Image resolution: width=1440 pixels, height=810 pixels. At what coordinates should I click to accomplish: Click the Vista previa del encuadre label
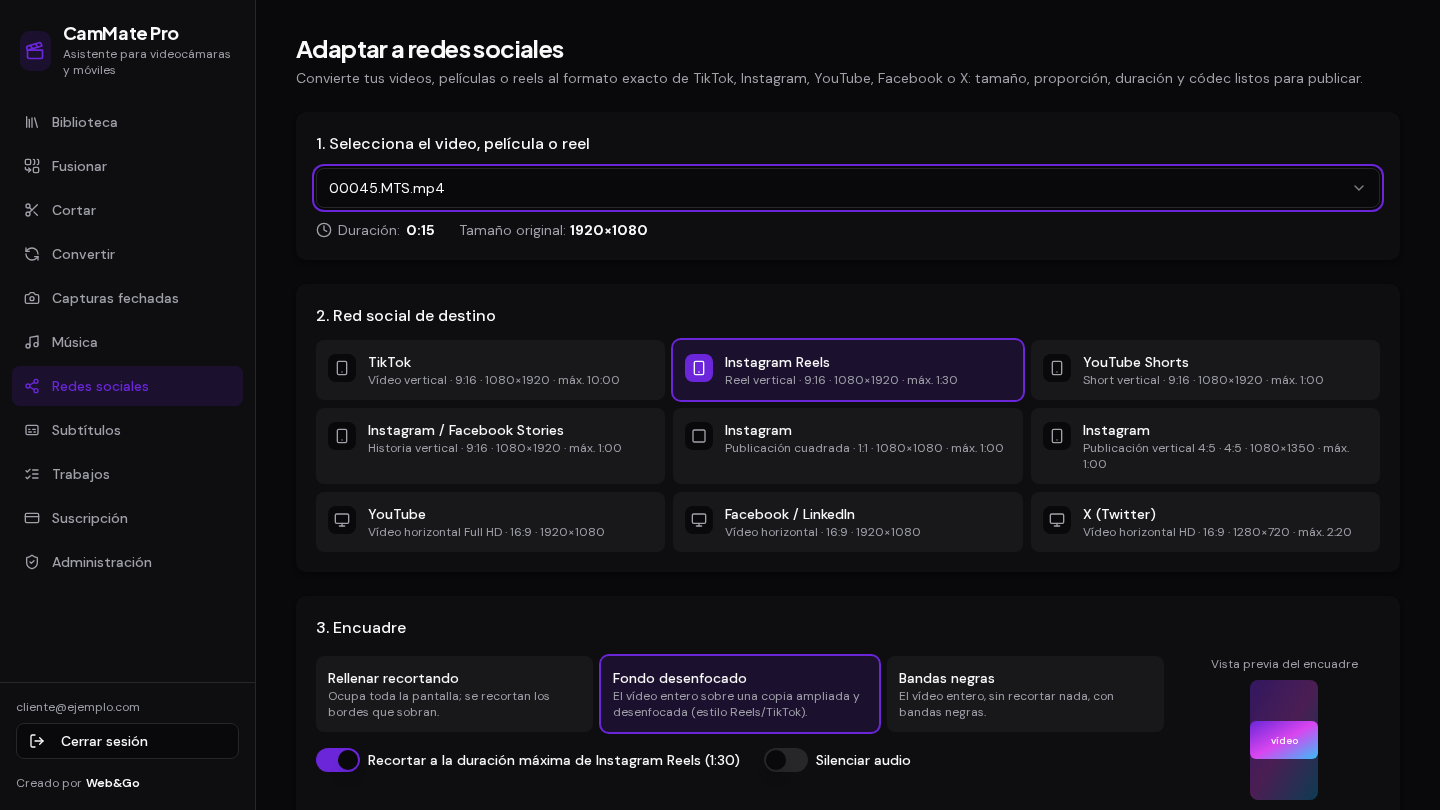[1284, 664]
